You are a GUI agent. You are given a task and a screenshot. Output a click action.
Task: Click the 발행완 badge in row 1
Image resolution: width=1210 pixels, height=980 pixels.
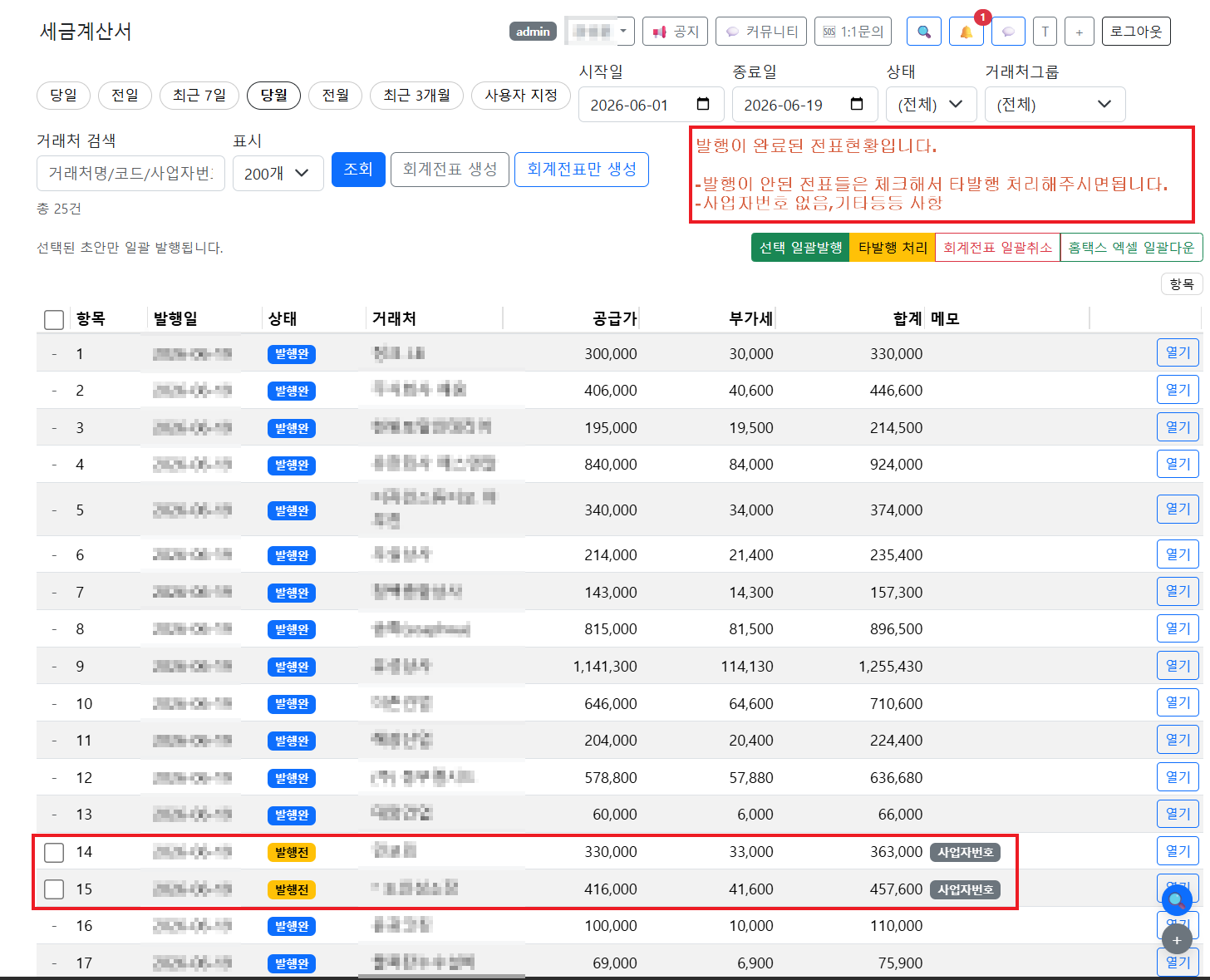292,354
